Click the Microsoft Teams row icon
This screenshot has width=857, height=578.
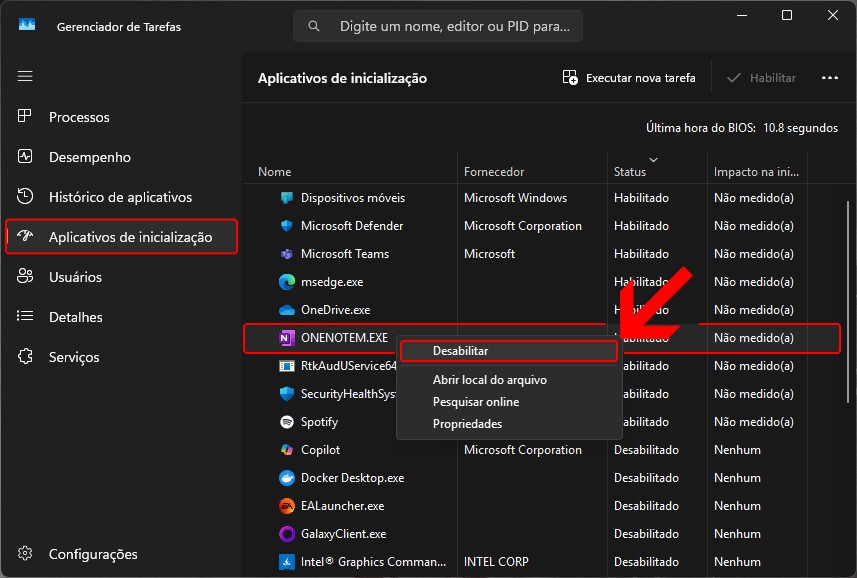[287, 254]
